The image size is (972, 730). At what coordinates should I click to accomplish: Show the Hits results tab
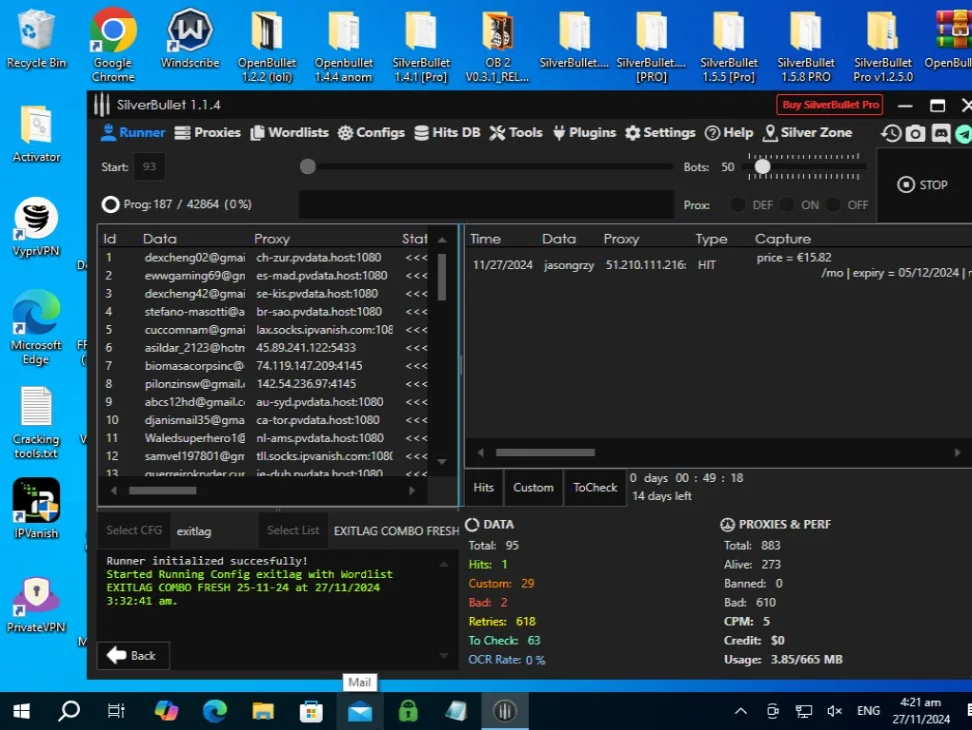[484, 488]
